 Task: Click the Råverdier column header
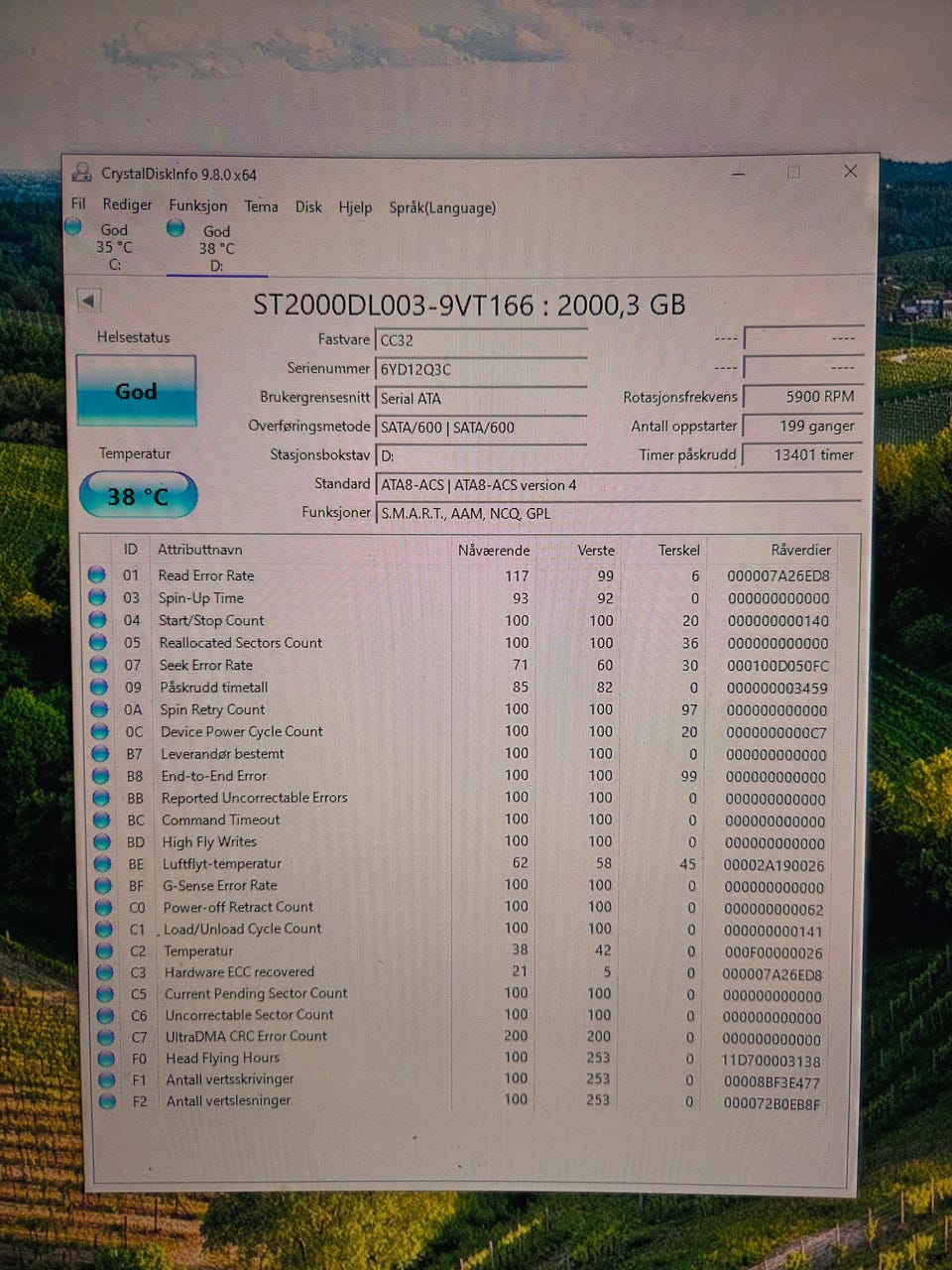[801, 550]
